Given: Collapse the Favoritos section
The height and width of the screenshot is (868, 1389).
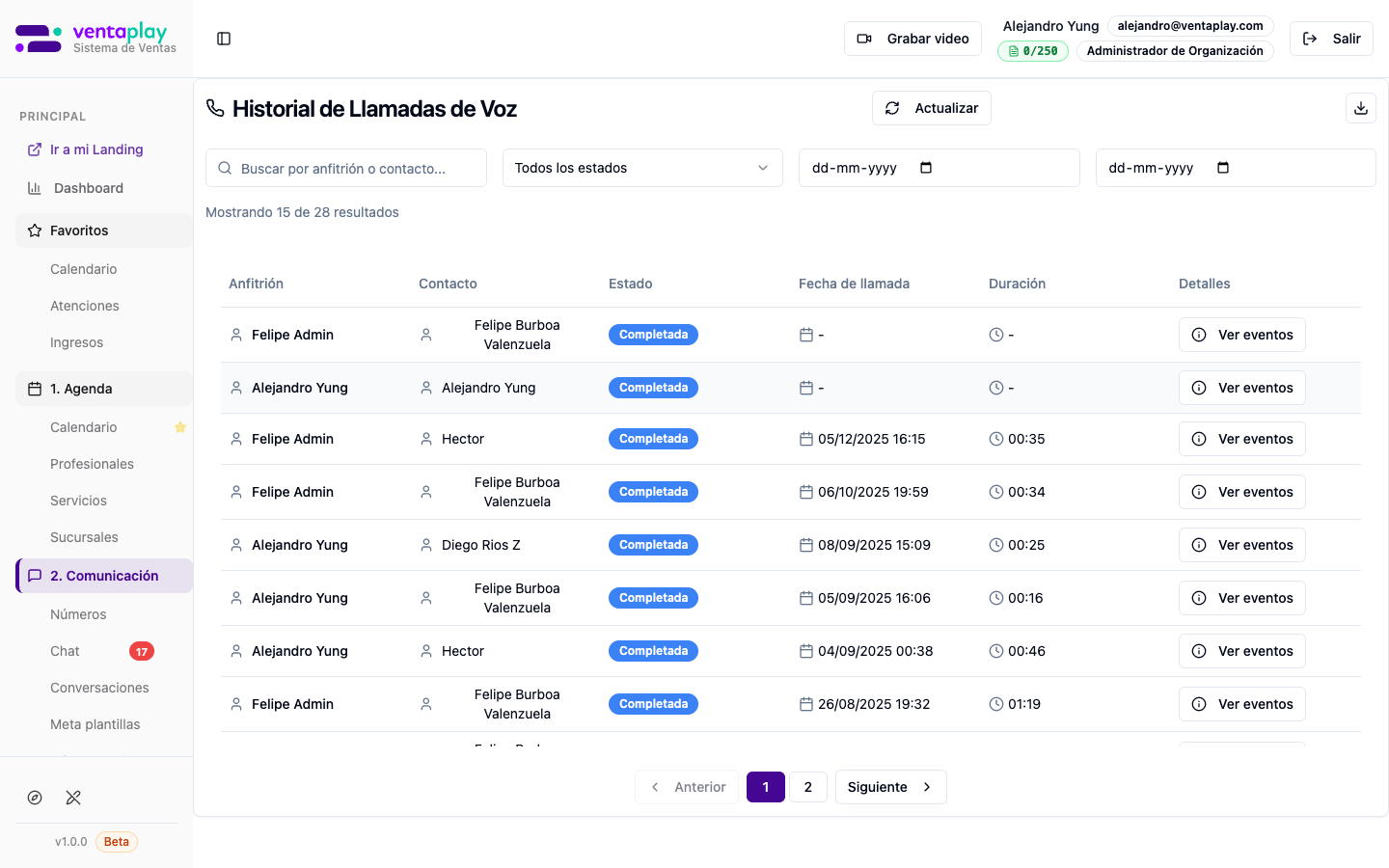Looking at the screenshot, I should tap(104, 231).
